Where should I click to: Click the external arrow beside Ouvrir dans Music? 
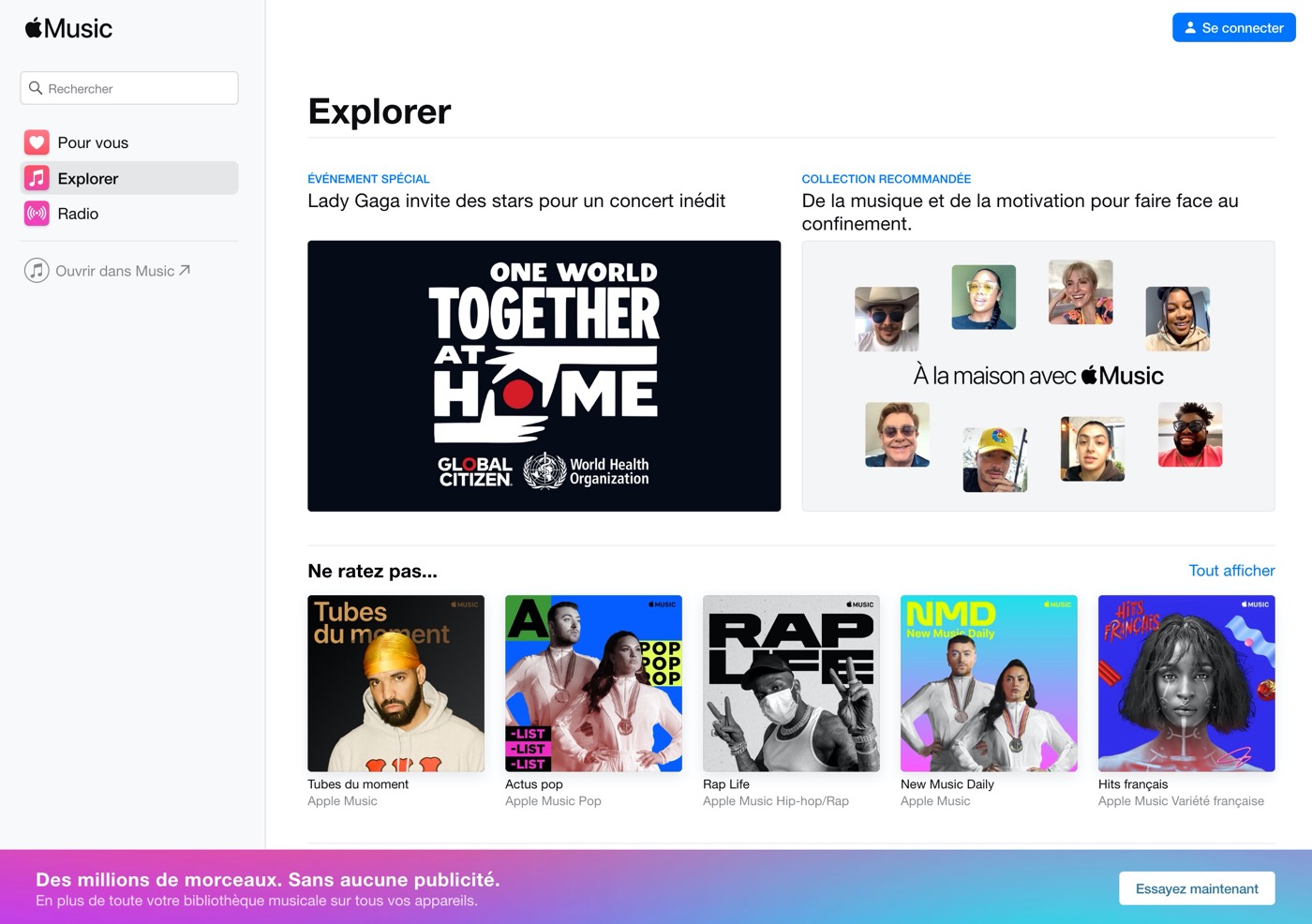click(x=185, y=270)
